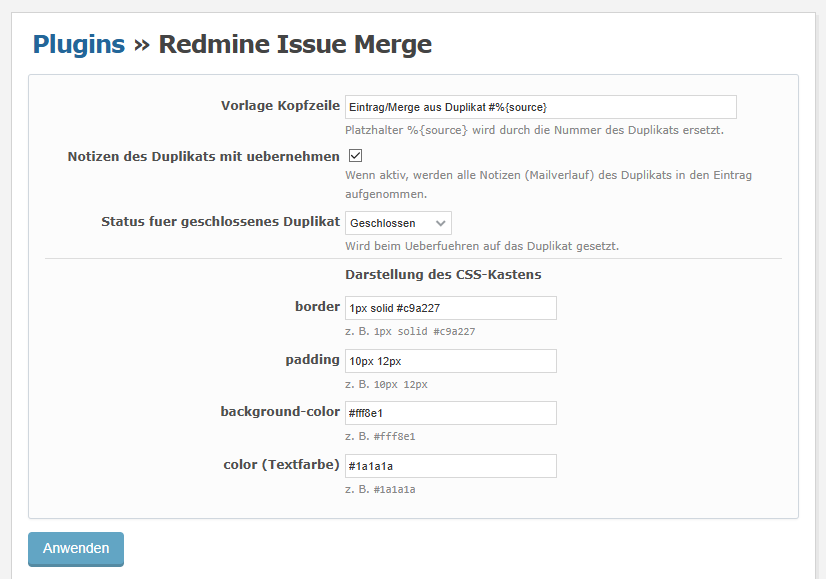Viewport: 826px width, 579px height.
Task: Click the Vorlage Kopfzeile text field
Action: (x=540, y=107)
